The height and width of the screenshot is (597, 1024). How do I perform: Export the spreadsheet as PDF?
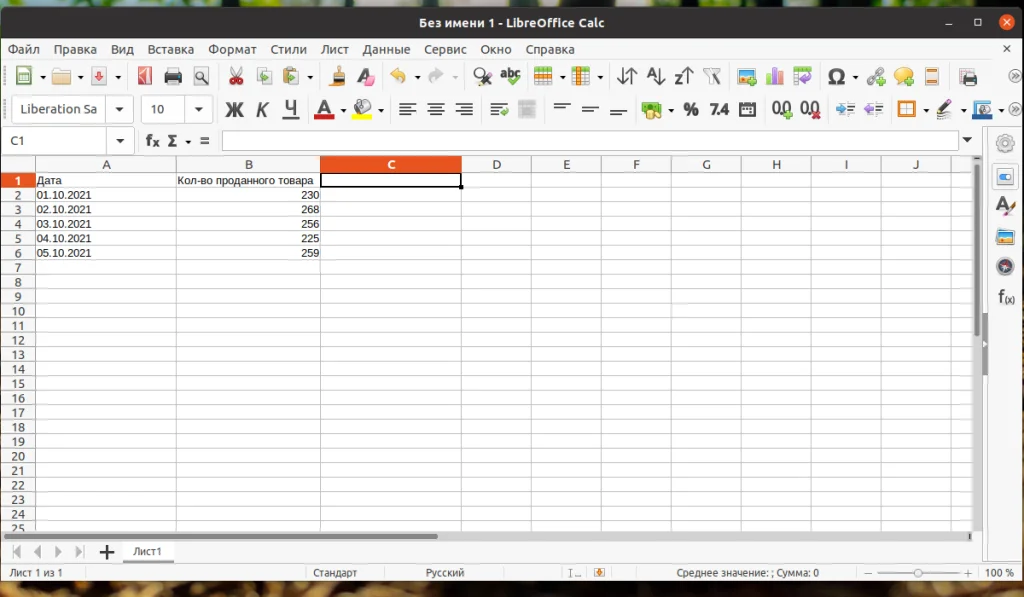pyautogui.click(x=143, y=76)
